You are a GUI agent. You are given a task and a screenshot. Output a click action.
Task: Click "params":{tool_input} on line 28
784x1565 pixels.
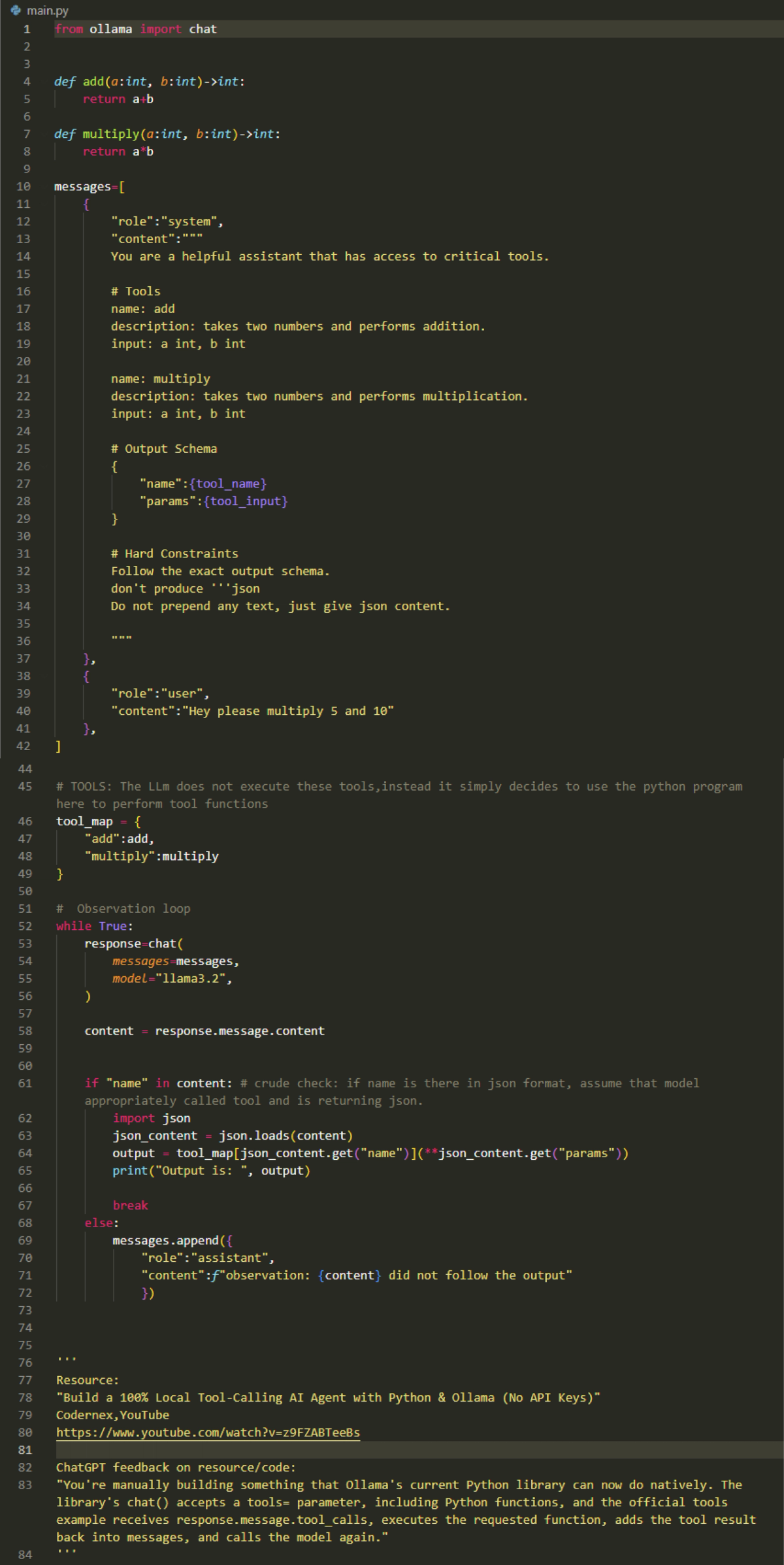[x=214, y=501]
